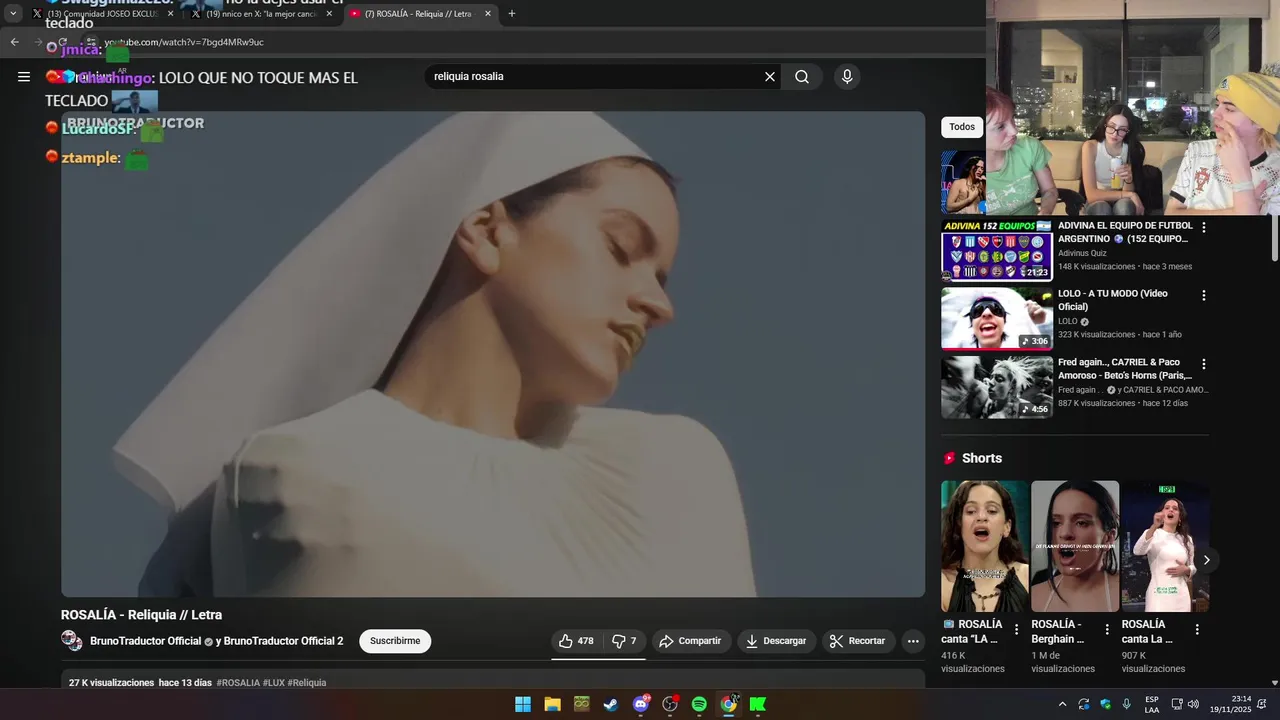The image size is (1280, 720).
Task: Close the ROSALÍA Reliquia tab
Action: click(x=488, y=14)
